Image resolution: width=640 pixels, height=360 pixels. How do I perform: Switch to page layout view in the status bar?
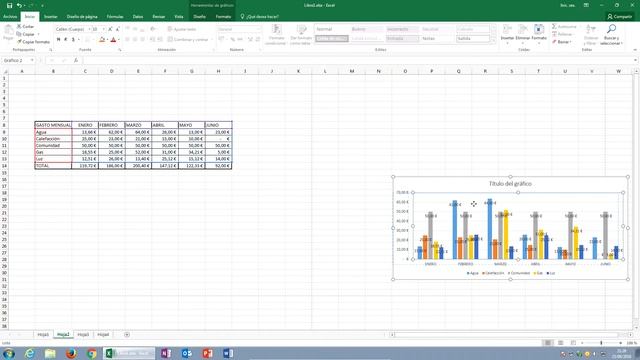pos(560,343)
